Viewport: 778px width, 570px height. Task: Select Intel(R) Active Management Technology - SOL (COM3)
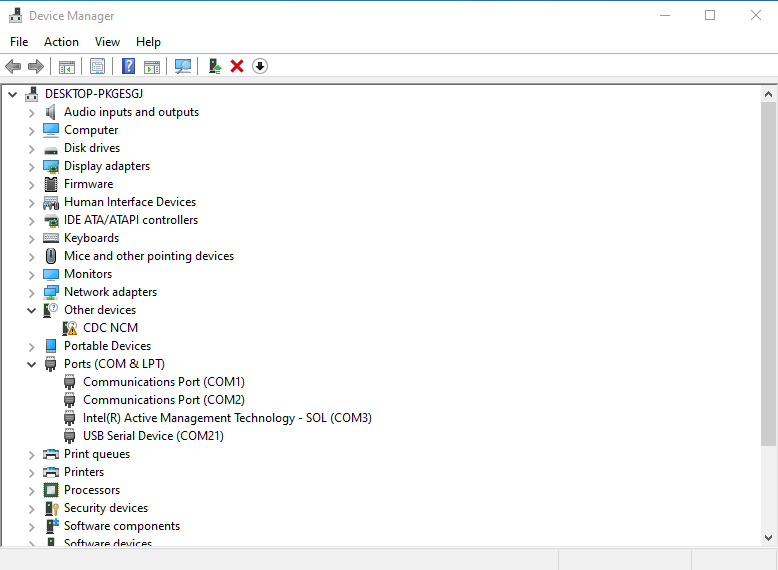point(227,418)
